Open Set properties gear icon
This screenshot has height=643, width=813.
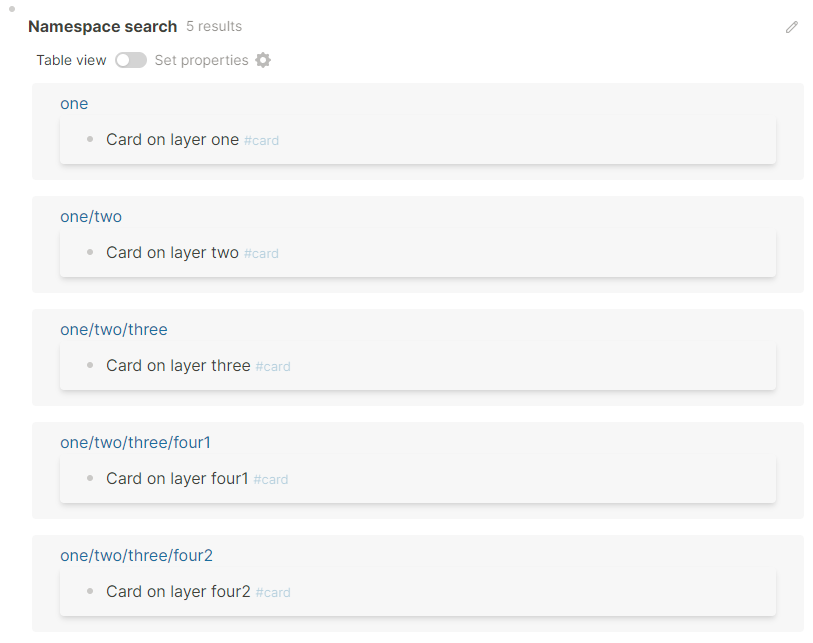click(x=262, y=60)
